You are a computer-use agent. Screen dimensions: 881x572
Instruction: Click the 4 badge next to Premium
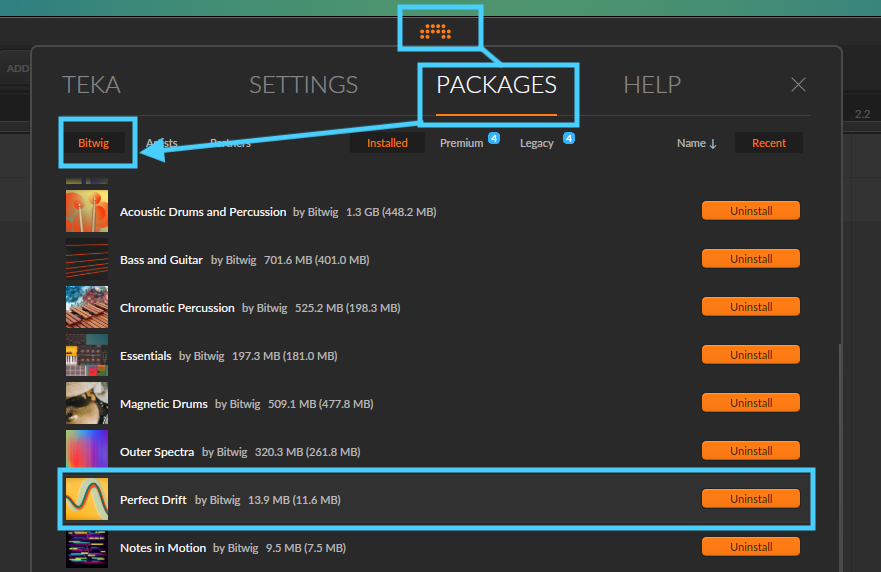494,138
